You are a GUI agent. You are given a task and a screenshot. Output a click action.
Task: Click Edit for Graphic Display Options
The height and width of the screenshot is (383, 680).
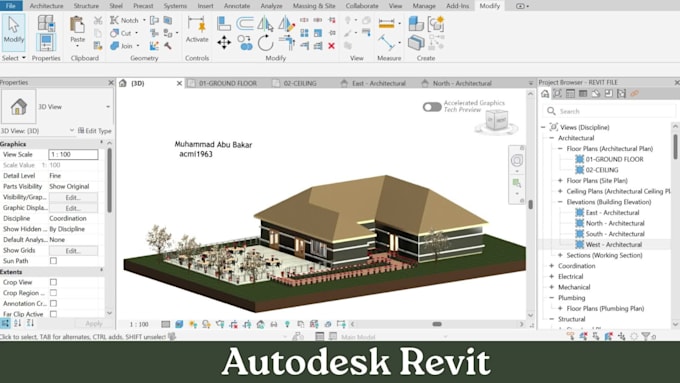pyautogui.click(x=73, y=208)
